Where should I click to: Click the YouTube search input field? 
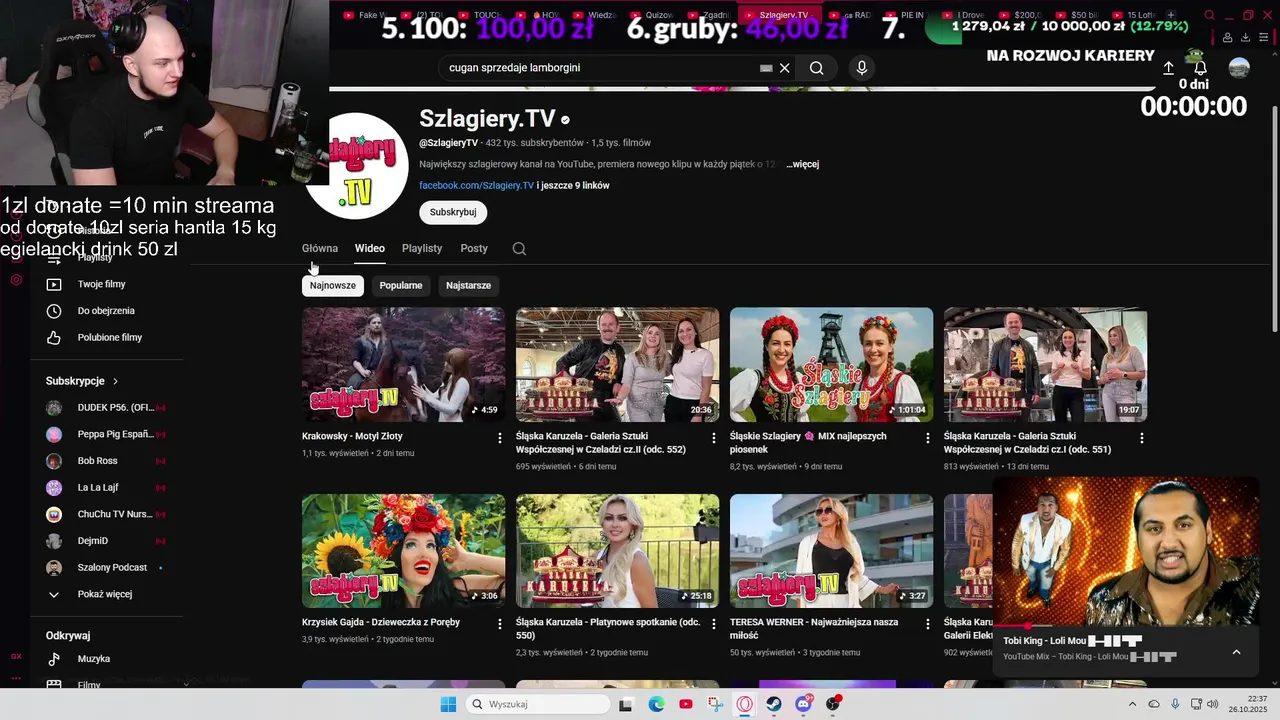[x=600, y=68]
